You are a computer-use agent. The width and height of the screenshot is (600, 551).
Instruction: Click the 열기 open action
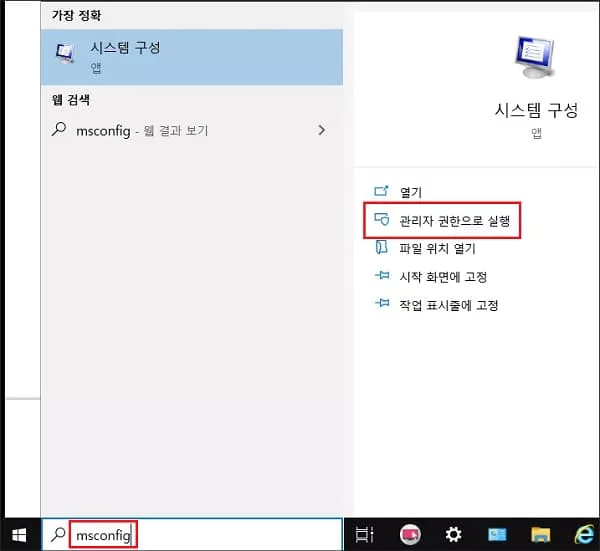411,192
